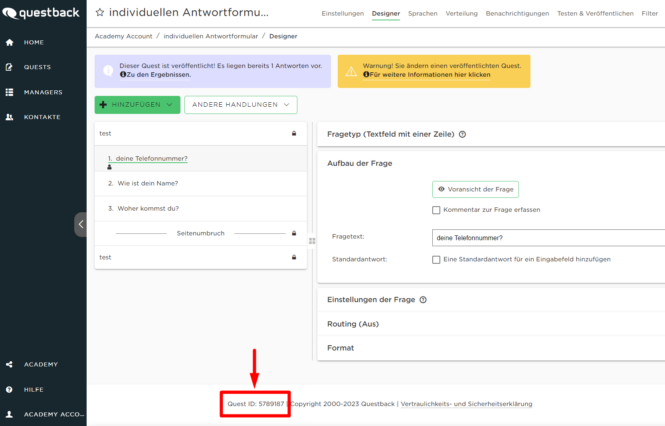Open Managers from the sidebar icon
665x426 pixels.
[10, 92]
